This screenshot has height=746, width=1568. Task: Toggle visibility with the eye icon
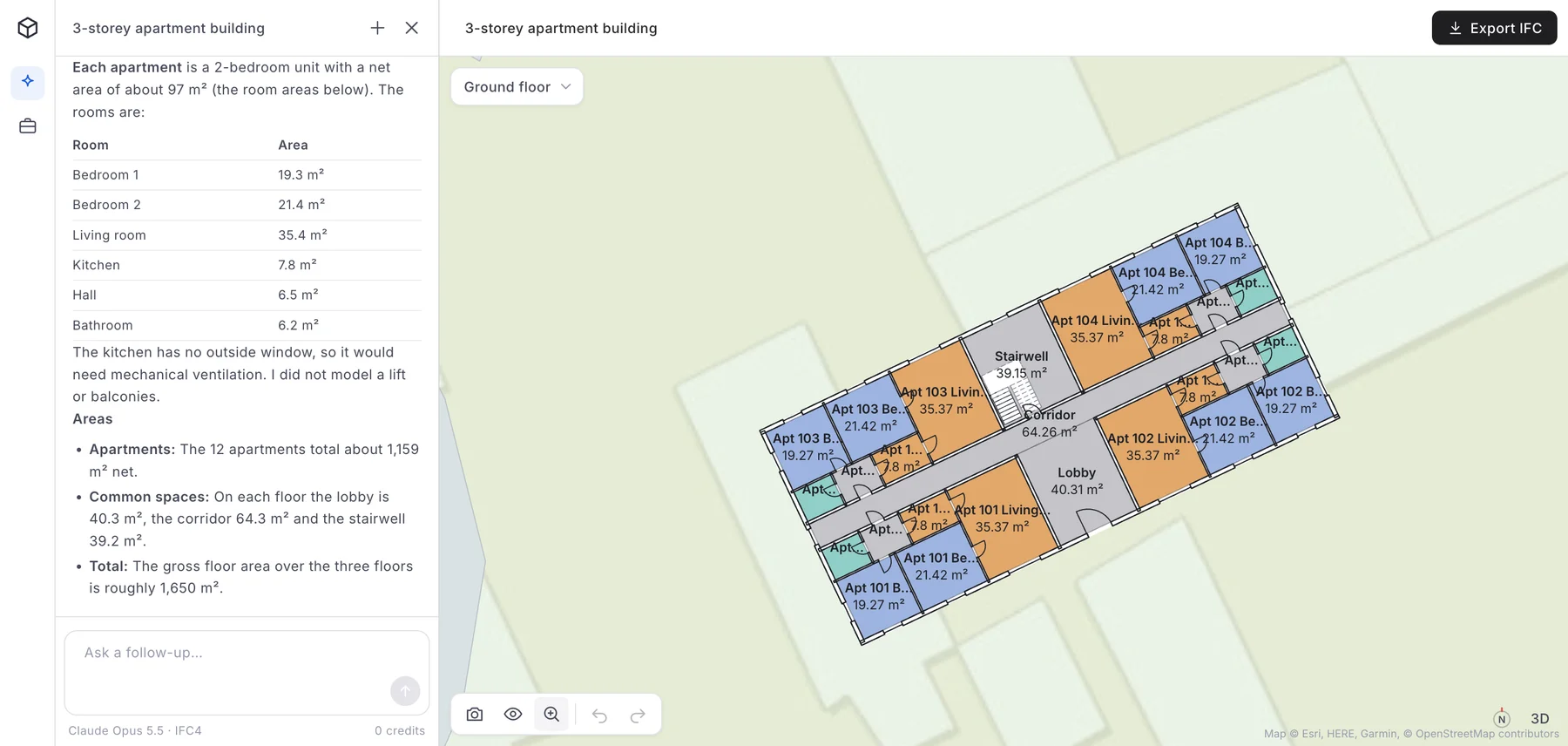[x=513, y=715]
